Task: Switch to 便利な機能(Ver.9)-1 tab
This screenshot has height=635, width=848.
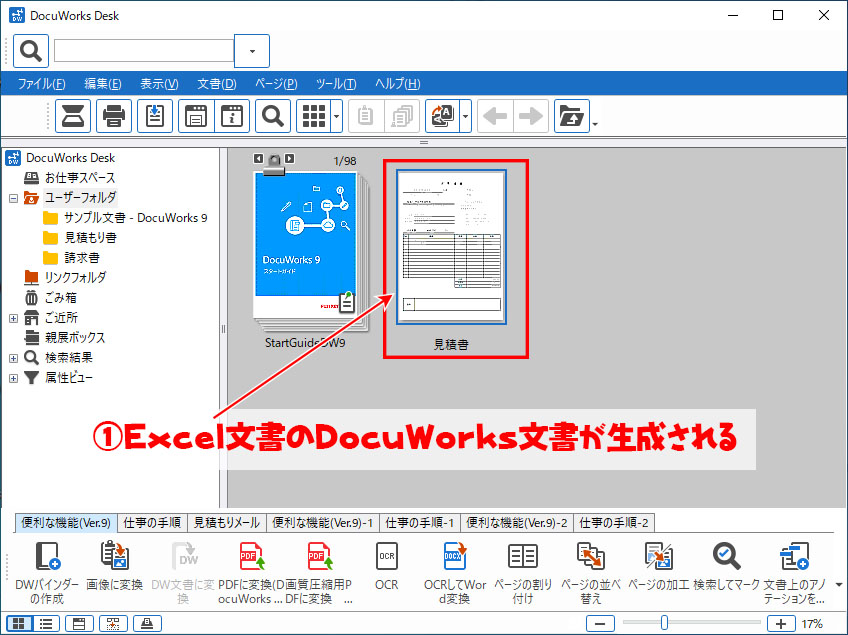Action: [x=323, y=522]
